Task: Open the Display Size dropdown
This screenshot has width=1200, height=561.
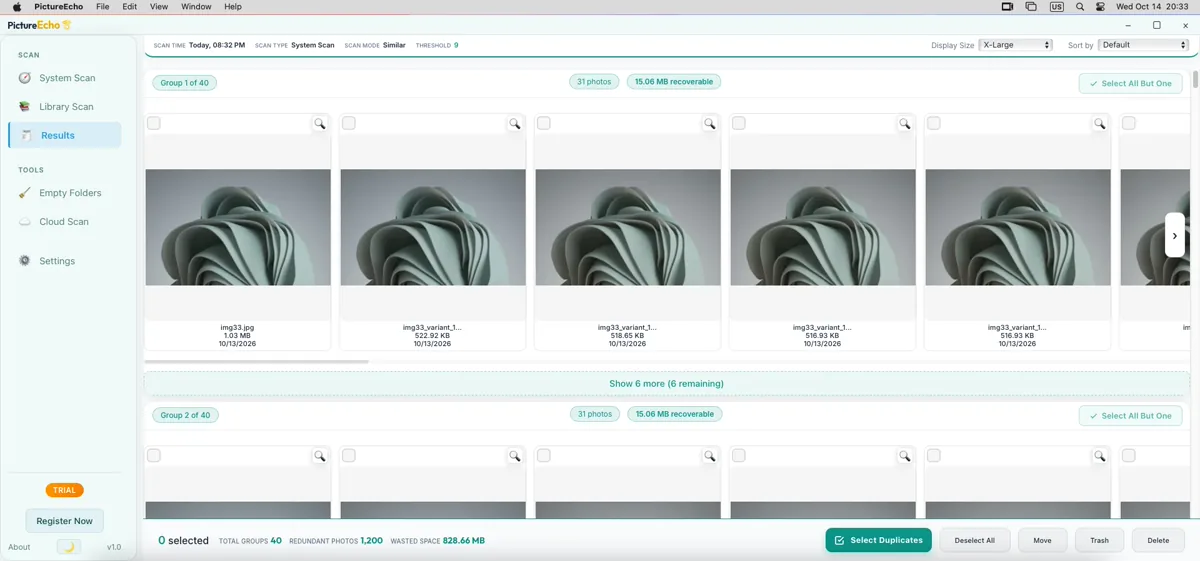Action: (1016, 45)
